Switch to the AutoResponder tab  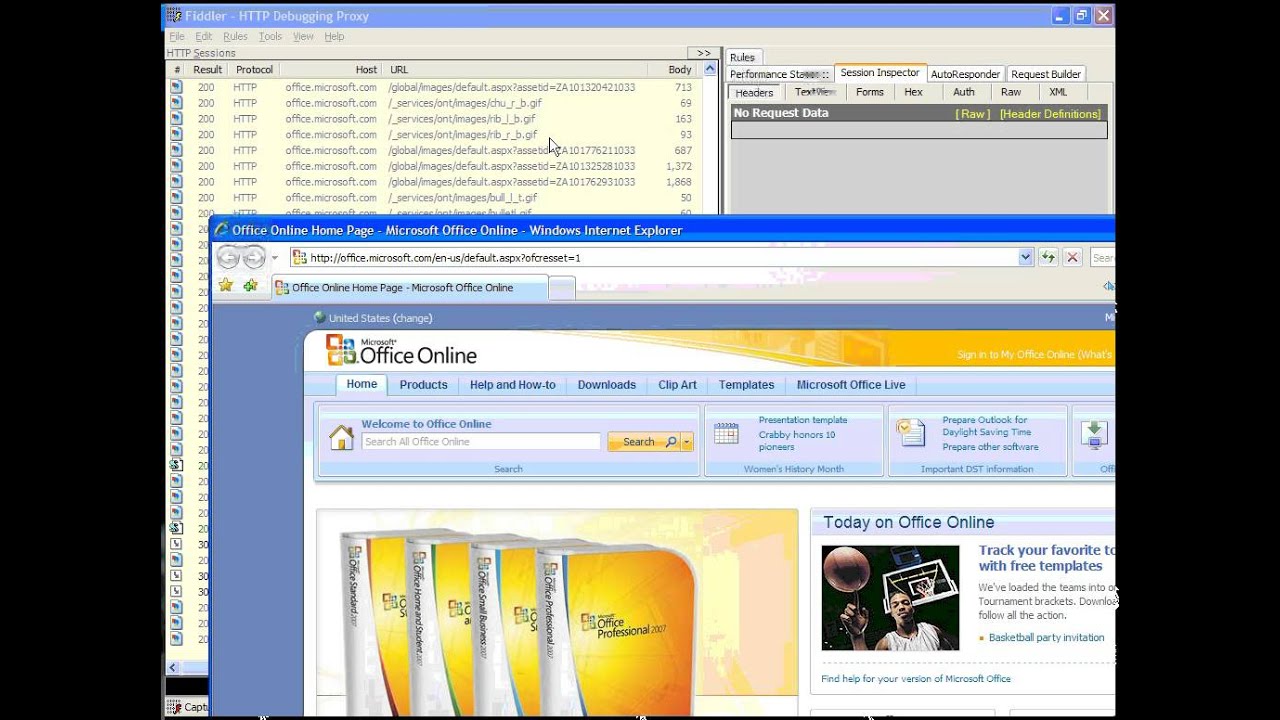[965, 74]
